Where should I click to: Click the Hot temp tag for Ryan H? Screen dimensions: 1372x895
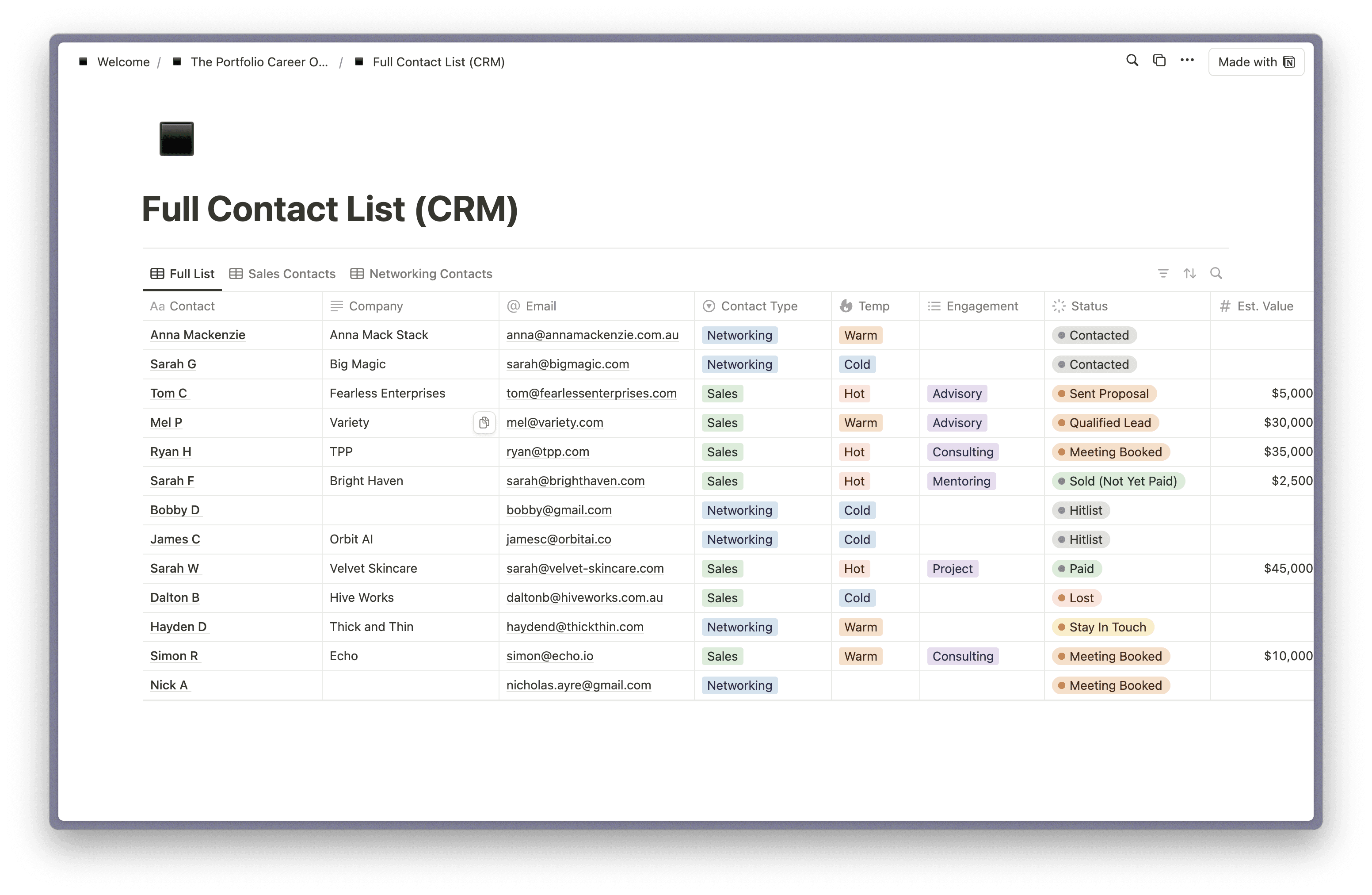854,452
